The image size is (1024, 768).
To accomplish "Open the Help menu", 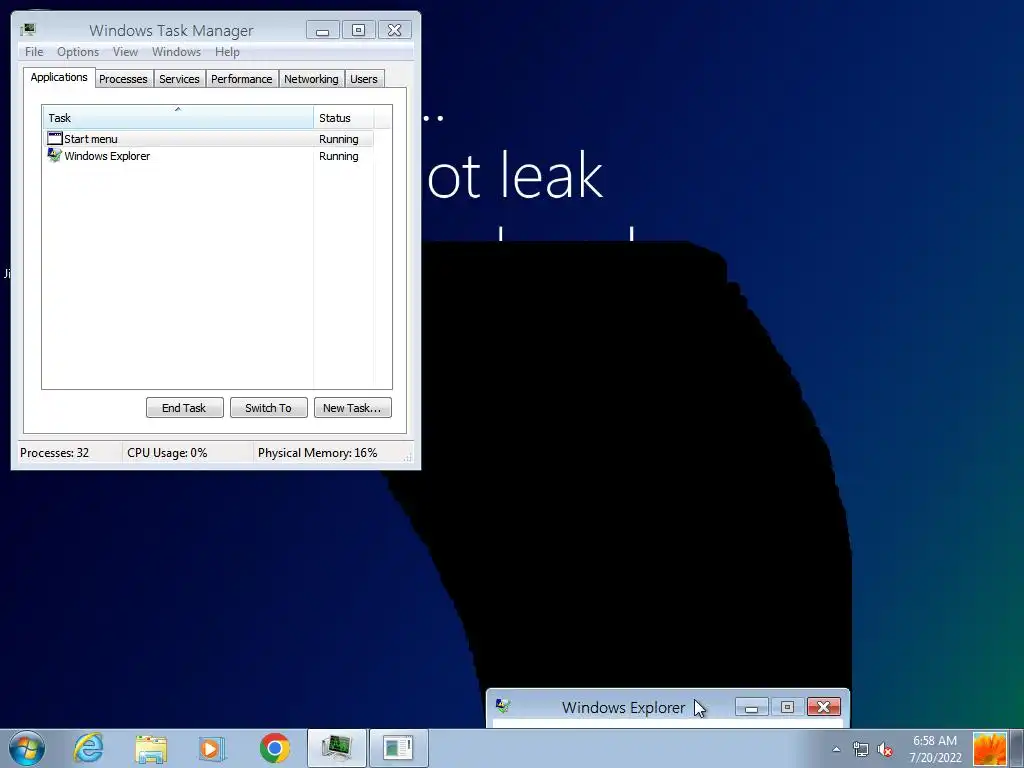I will tap(227, 52).
